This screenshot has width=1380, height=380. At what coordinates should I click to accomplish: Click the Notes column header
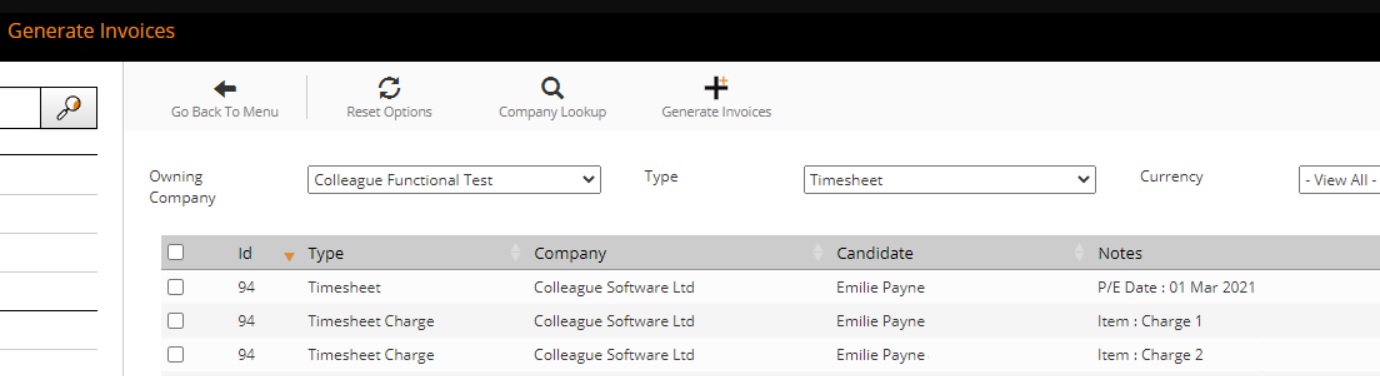click(x=1120, y=253)
